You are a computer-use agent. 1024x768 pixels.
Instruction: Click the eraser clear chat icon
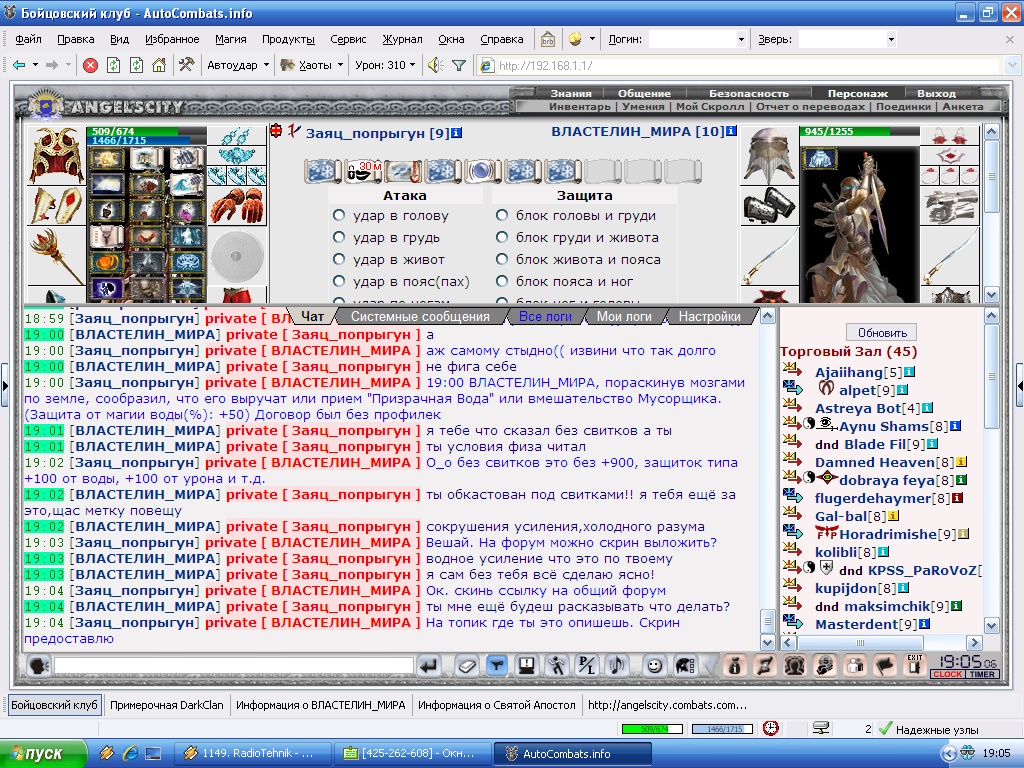(466, 666)
